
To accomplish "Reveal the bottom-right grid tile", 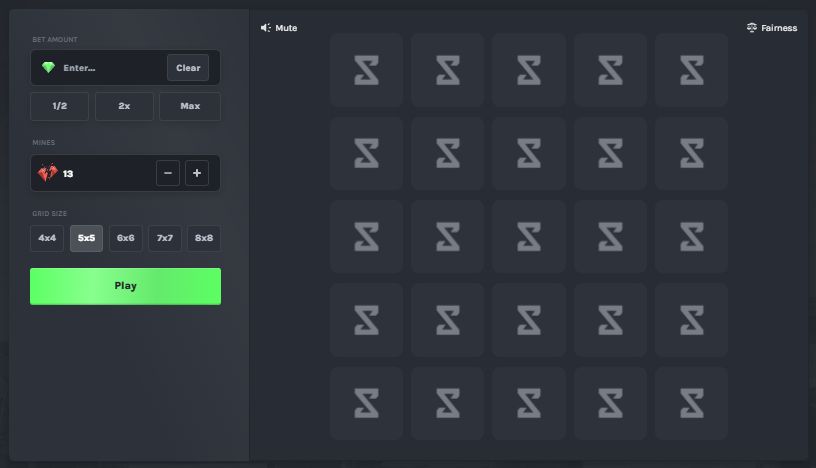I will [x=691, y=403].
